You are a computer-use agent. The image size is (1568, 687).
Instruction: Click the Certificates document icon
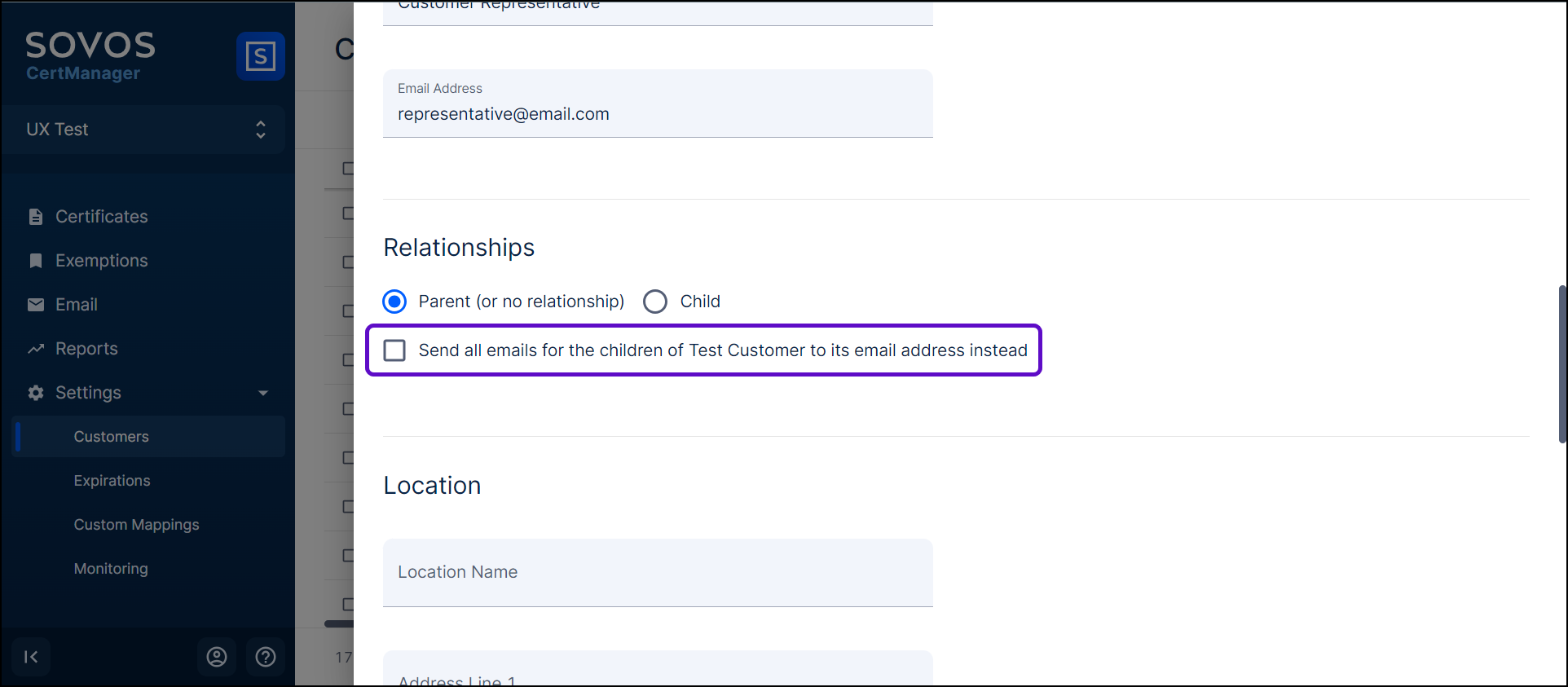36,217
